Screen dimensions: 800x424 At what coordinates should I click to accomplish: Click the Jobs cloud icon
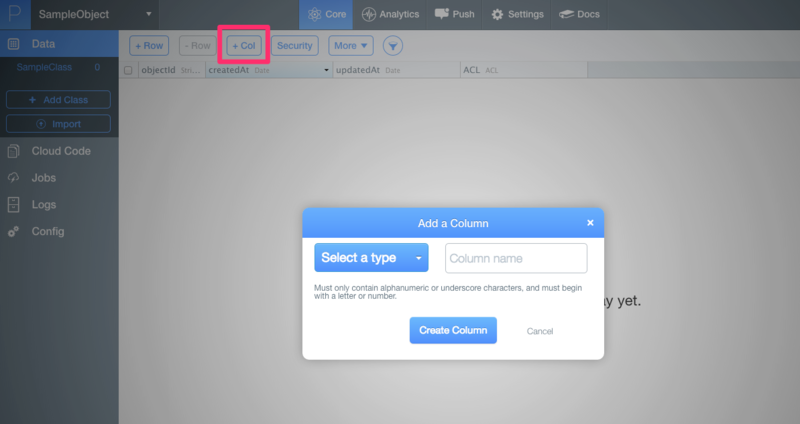click(14, 178)
